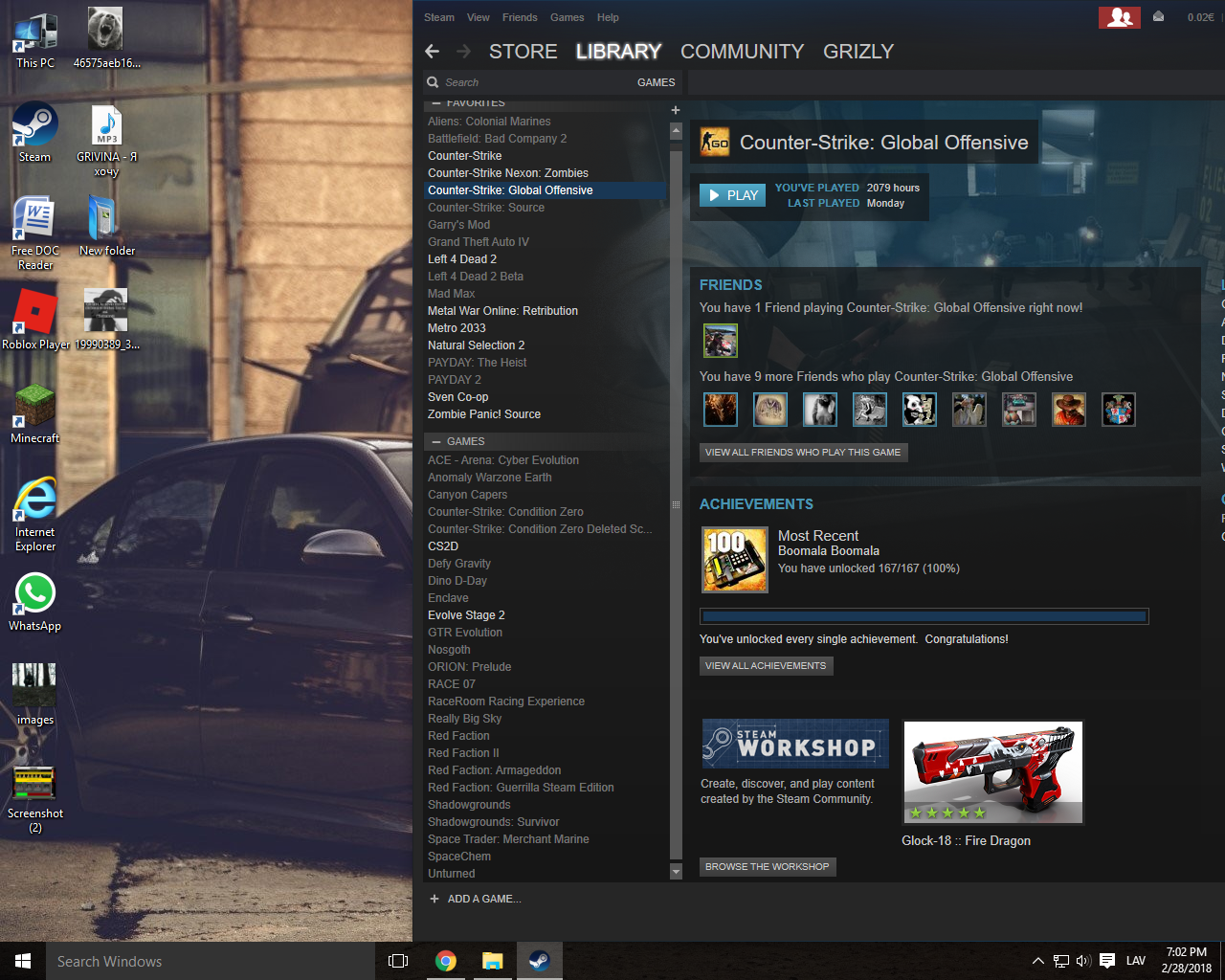The image size is (1225, 980).
Task: Click Browse the Workshop
Action: 768,866
